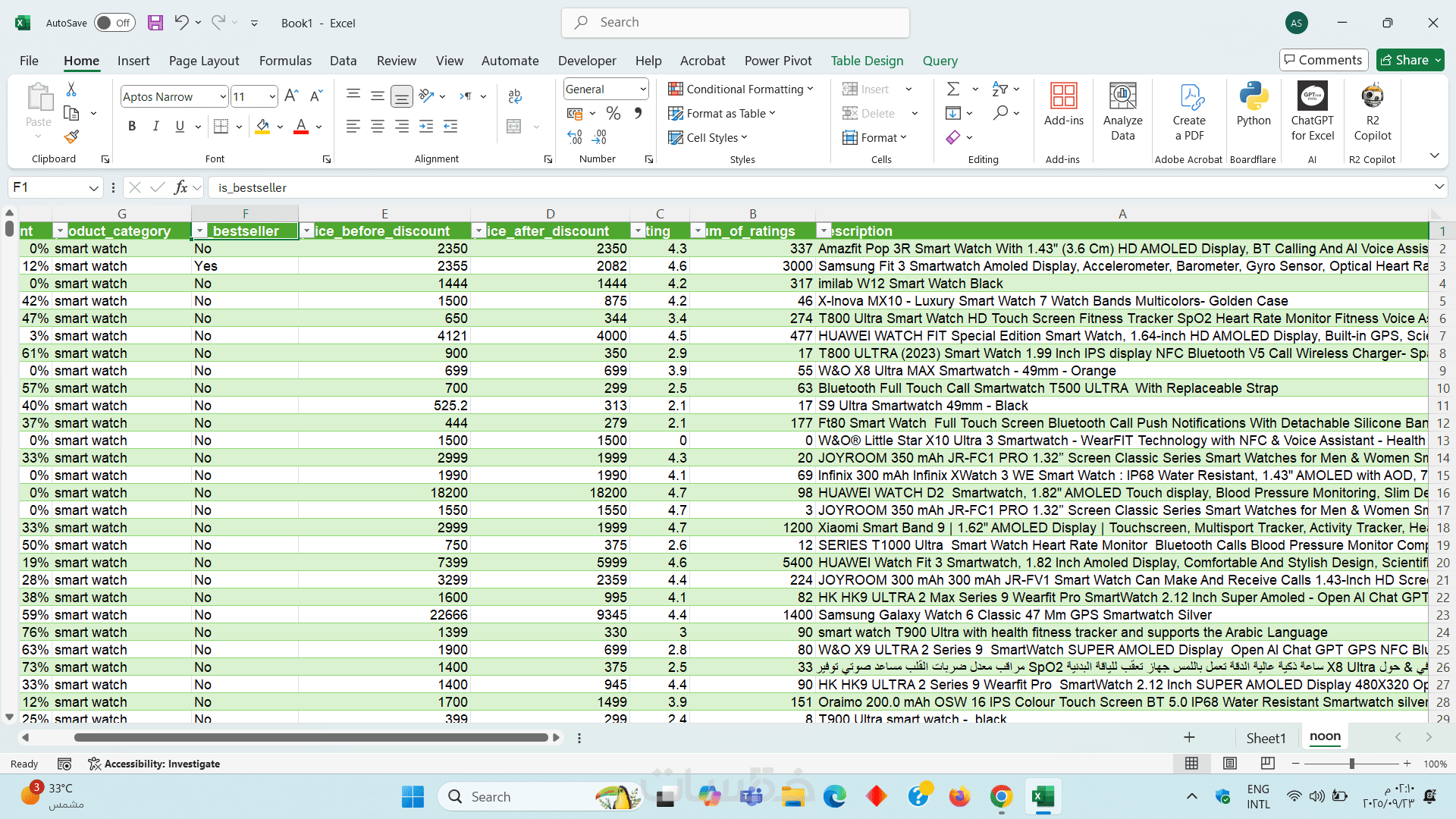1456x819 pixels.
Task: Toggle the AutoSave switch
Action: point(115,23)
